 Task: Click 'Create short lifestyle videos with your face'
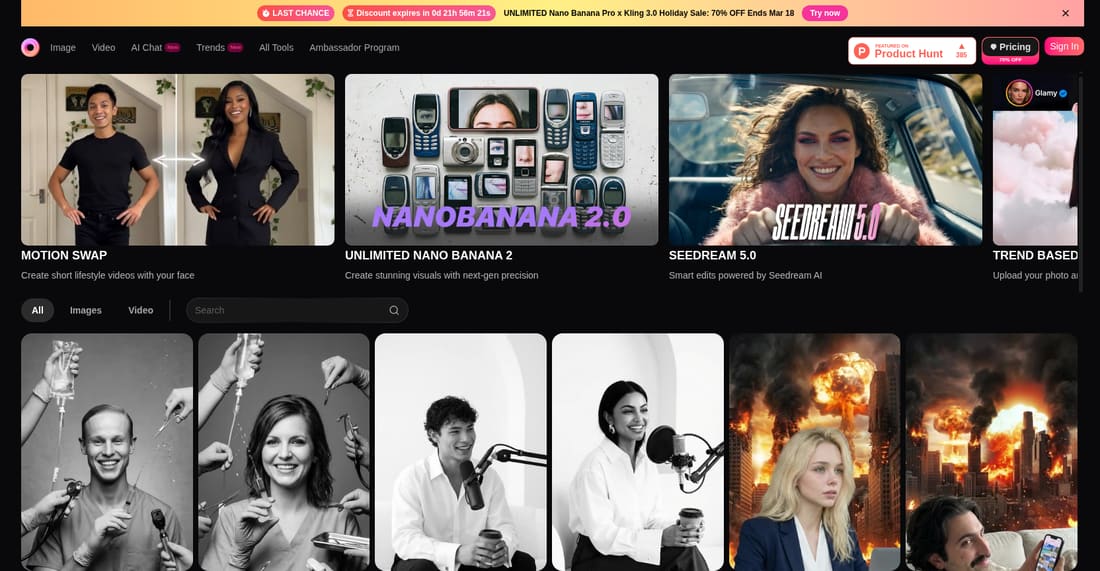click(x=107, y=275)
